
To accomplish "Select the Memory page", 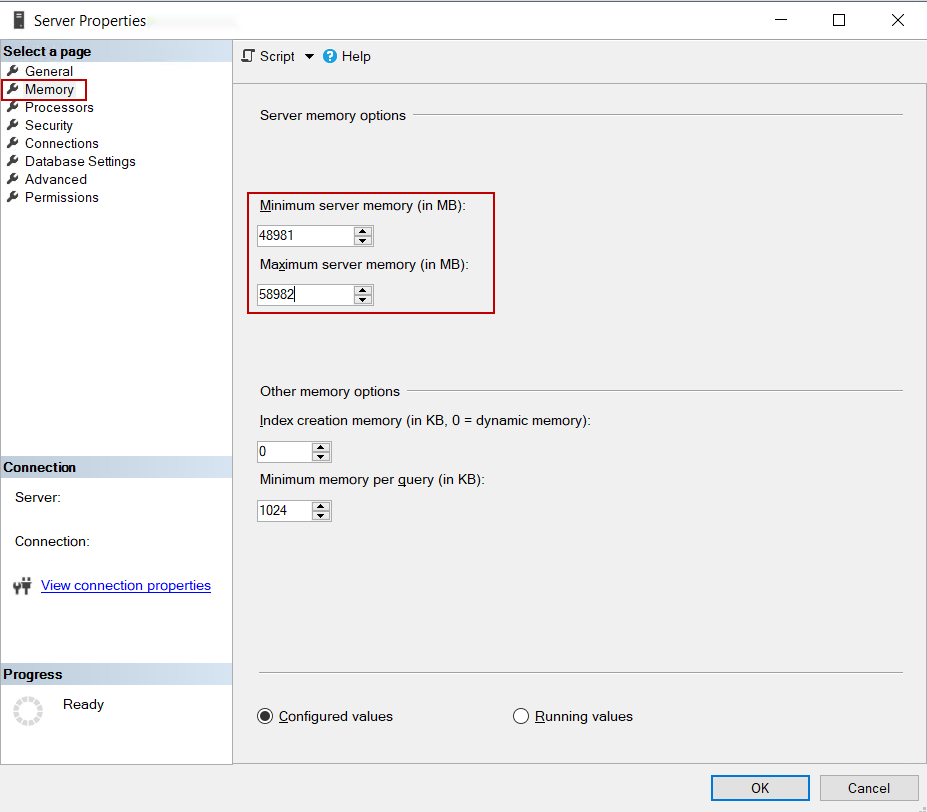I will 49,89.
